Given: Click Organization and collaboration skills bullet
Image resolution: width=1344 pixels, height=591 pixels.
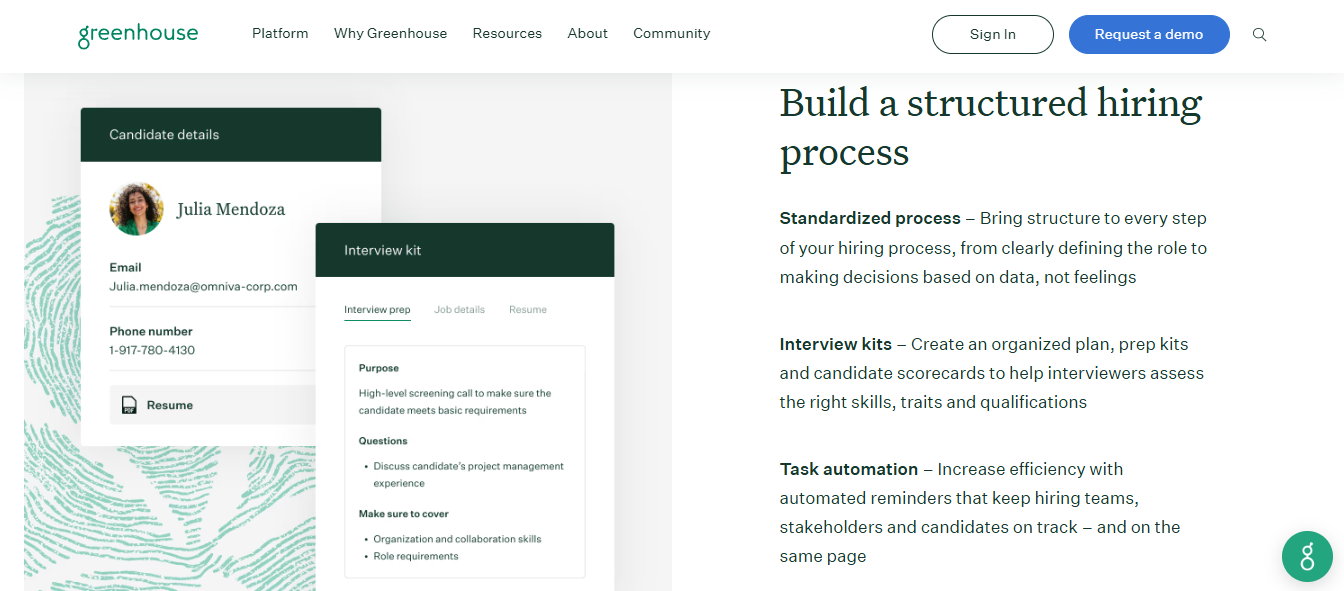Looking at the screenshot, I should tap(457, 539).
